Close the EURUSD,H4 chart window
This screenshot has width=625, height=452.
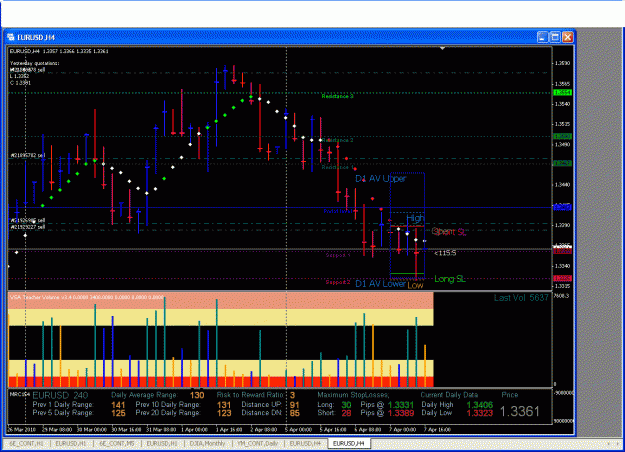pyautogui.click(x=568, y=37)
